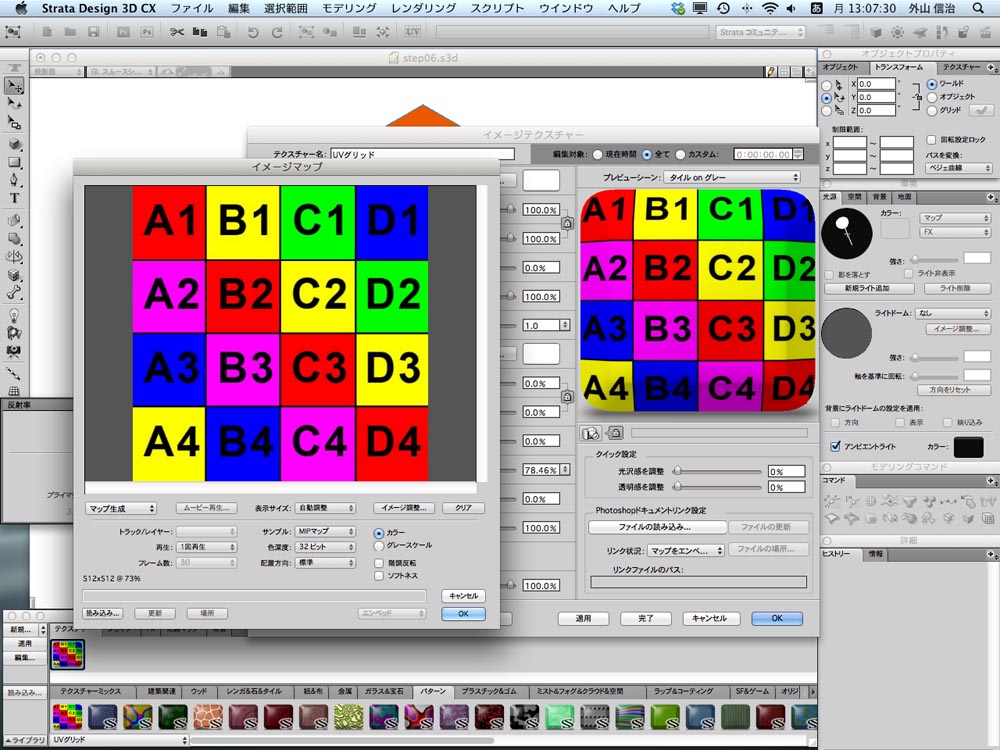Image resolution: width=1000 pixels, height=750 pixels.
Task: Open the サンプル MIPマップ dropdown
Action: [x=325, y=531]
